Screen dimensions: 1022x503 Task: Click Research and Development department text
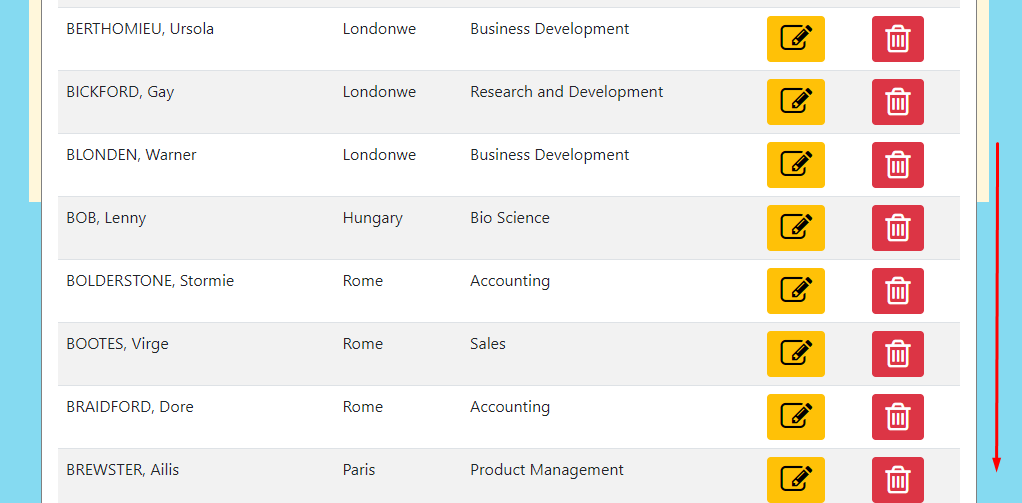(566, 92)
